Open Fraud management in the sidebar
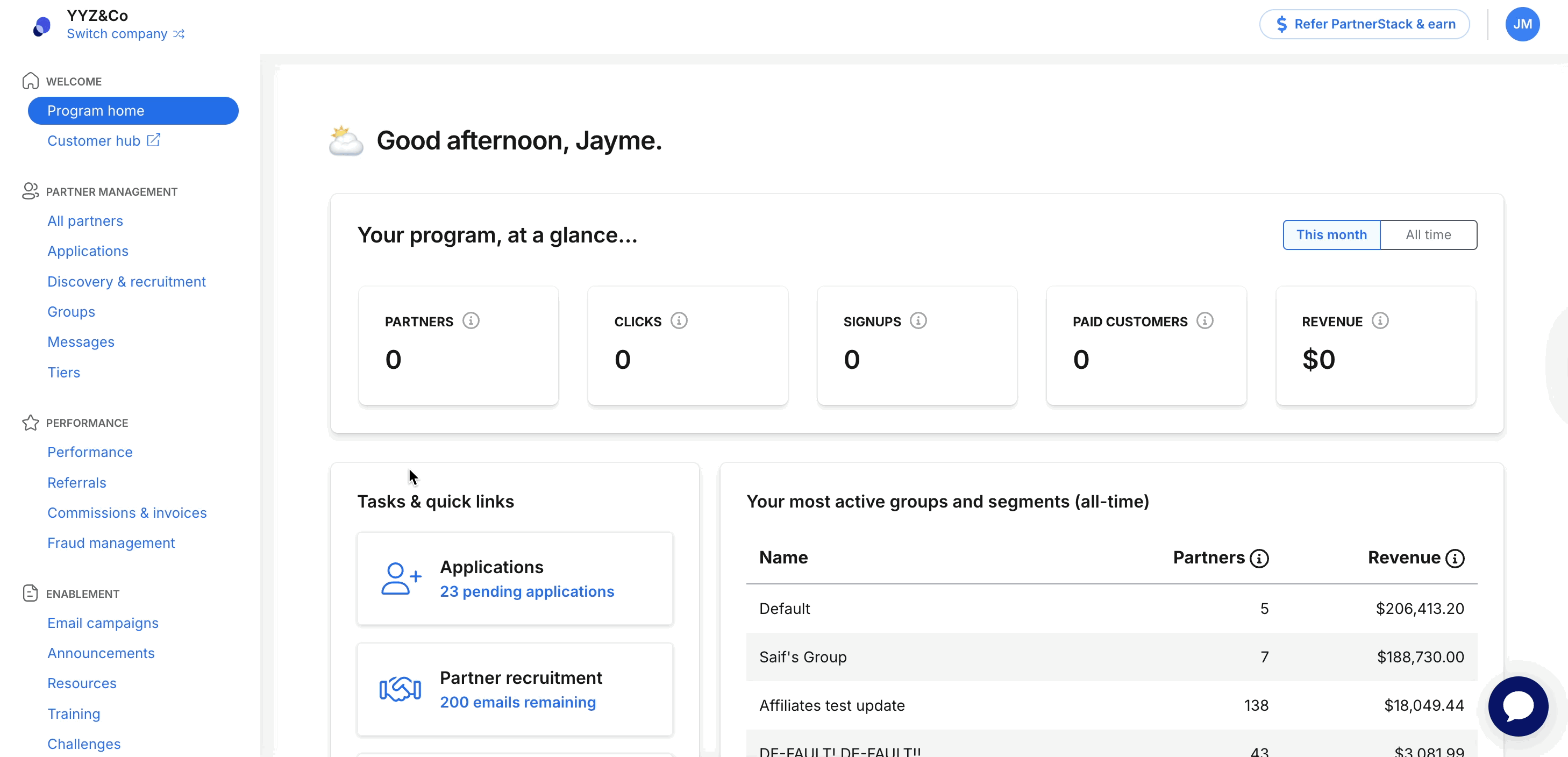Image resolution: width=1568 pixels, height=757 pixels. 111,543
